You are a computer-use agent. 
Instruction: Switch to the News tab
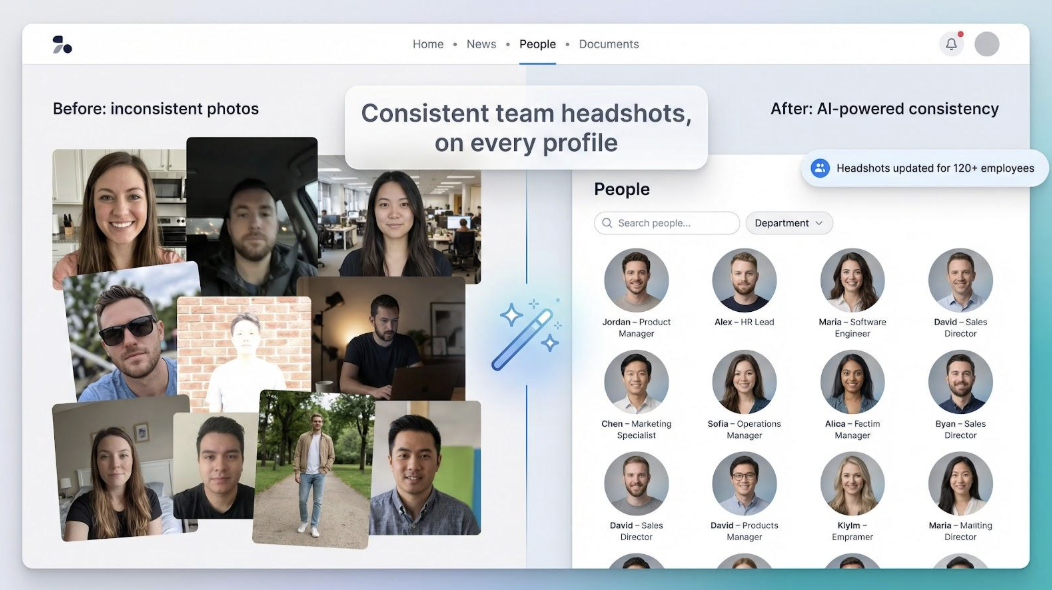click(x=481, y=44)
